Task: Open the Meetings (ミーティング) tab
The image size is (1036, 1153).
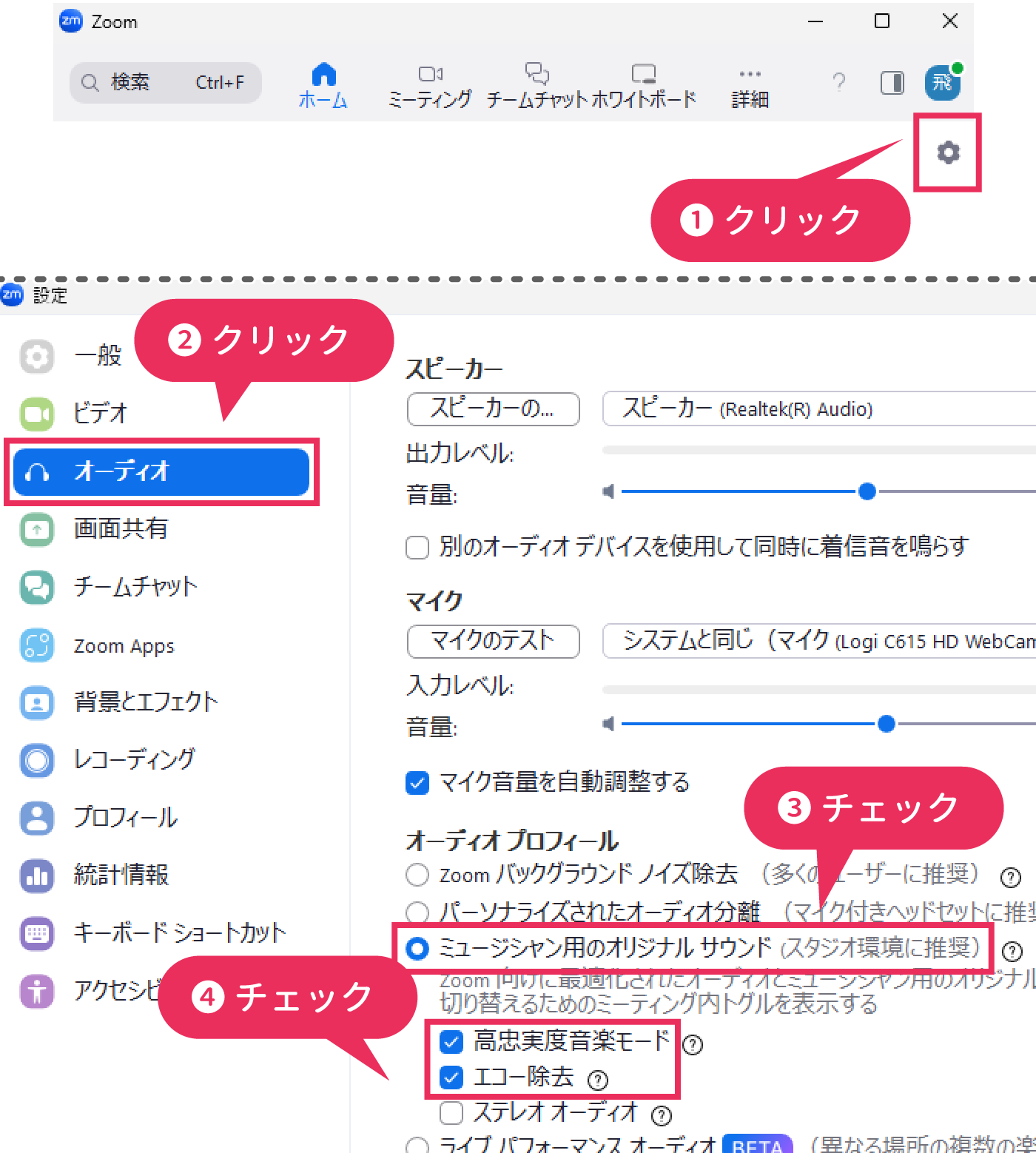Action: (430, 86)
